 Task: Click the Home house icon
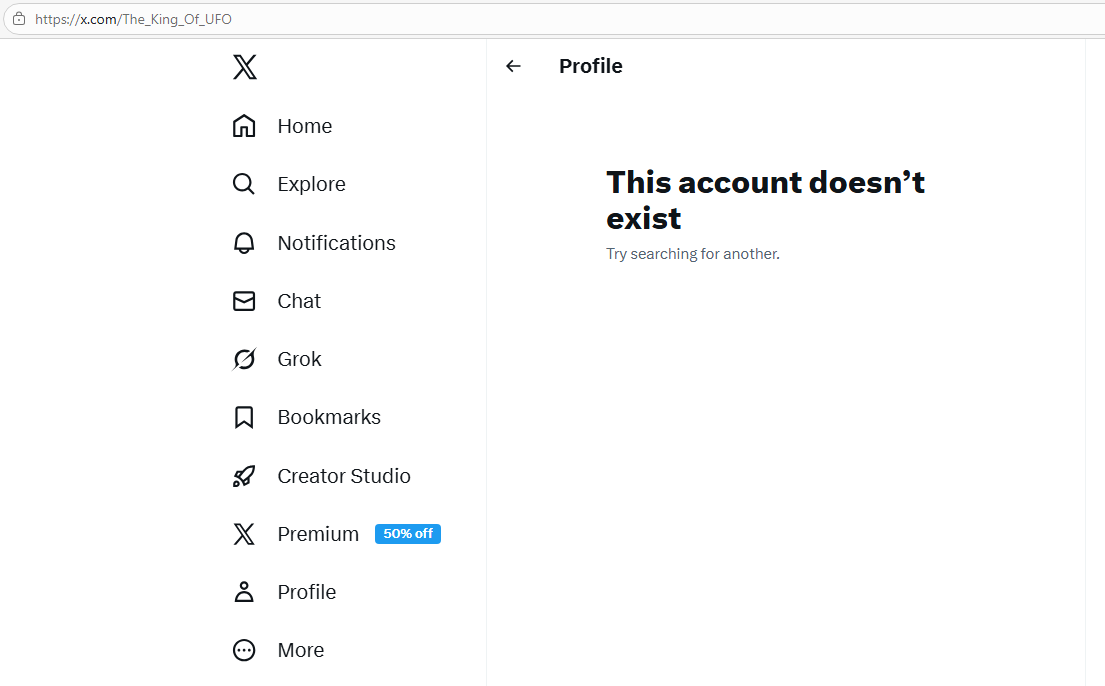coord(244,126)
